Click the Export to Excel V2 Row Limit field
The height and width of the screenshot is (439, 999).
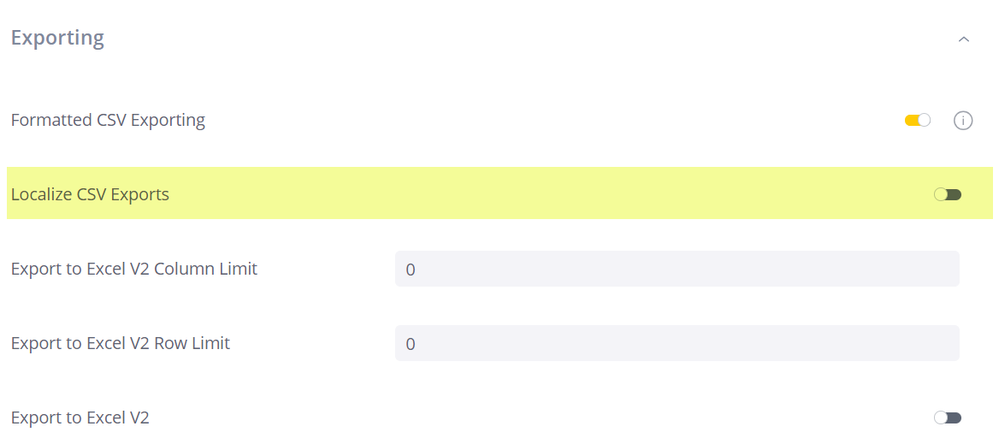pos(676,343)
